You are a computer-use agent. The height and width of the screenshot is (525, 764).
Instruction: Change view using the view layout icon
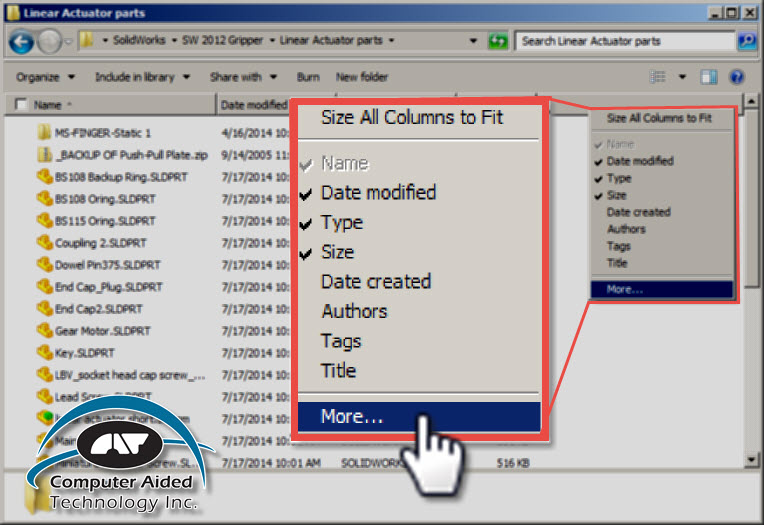pos(658,77)
